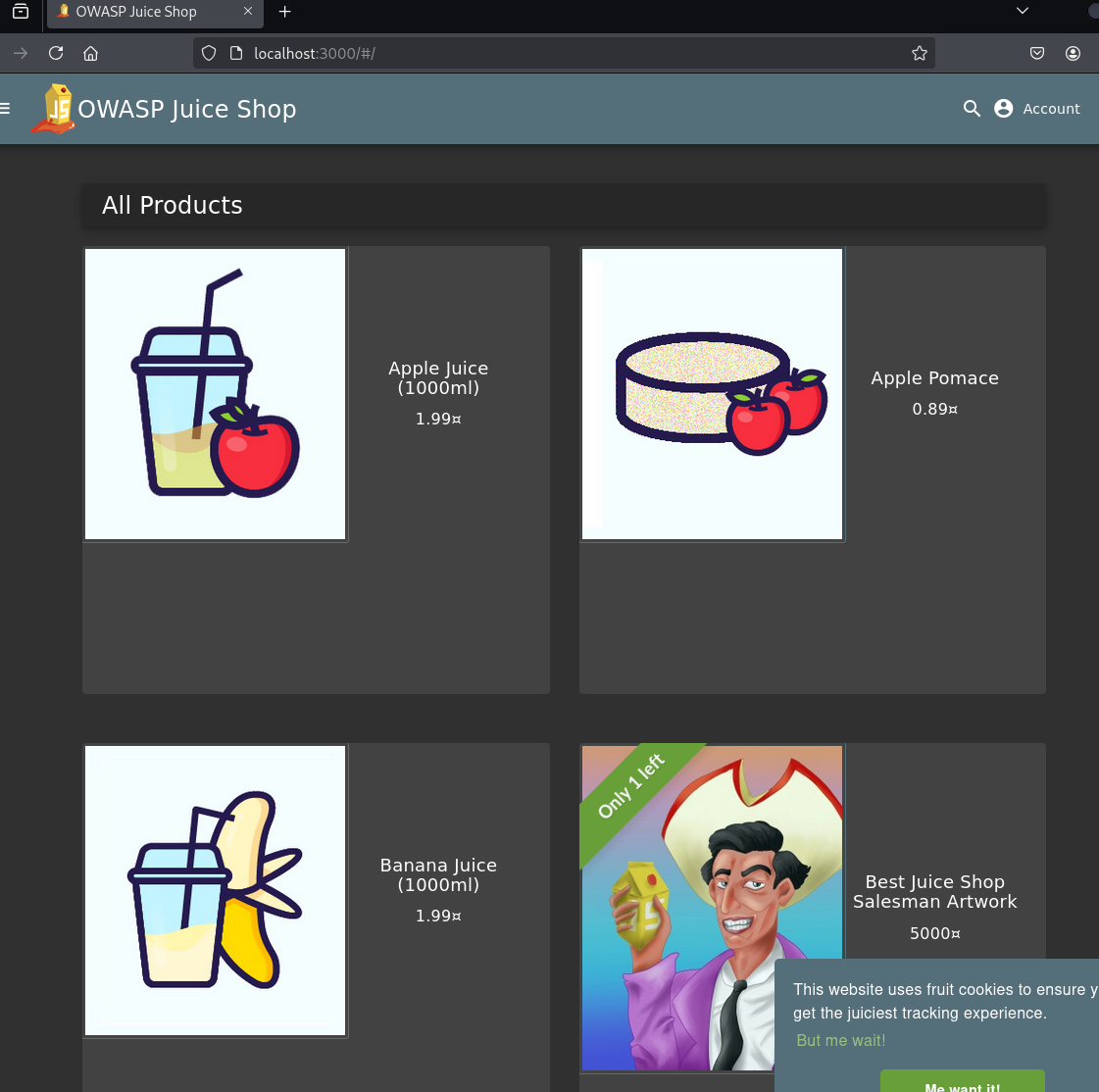
Task: Click the But me wait! link
Action: tap(840, 1040)
